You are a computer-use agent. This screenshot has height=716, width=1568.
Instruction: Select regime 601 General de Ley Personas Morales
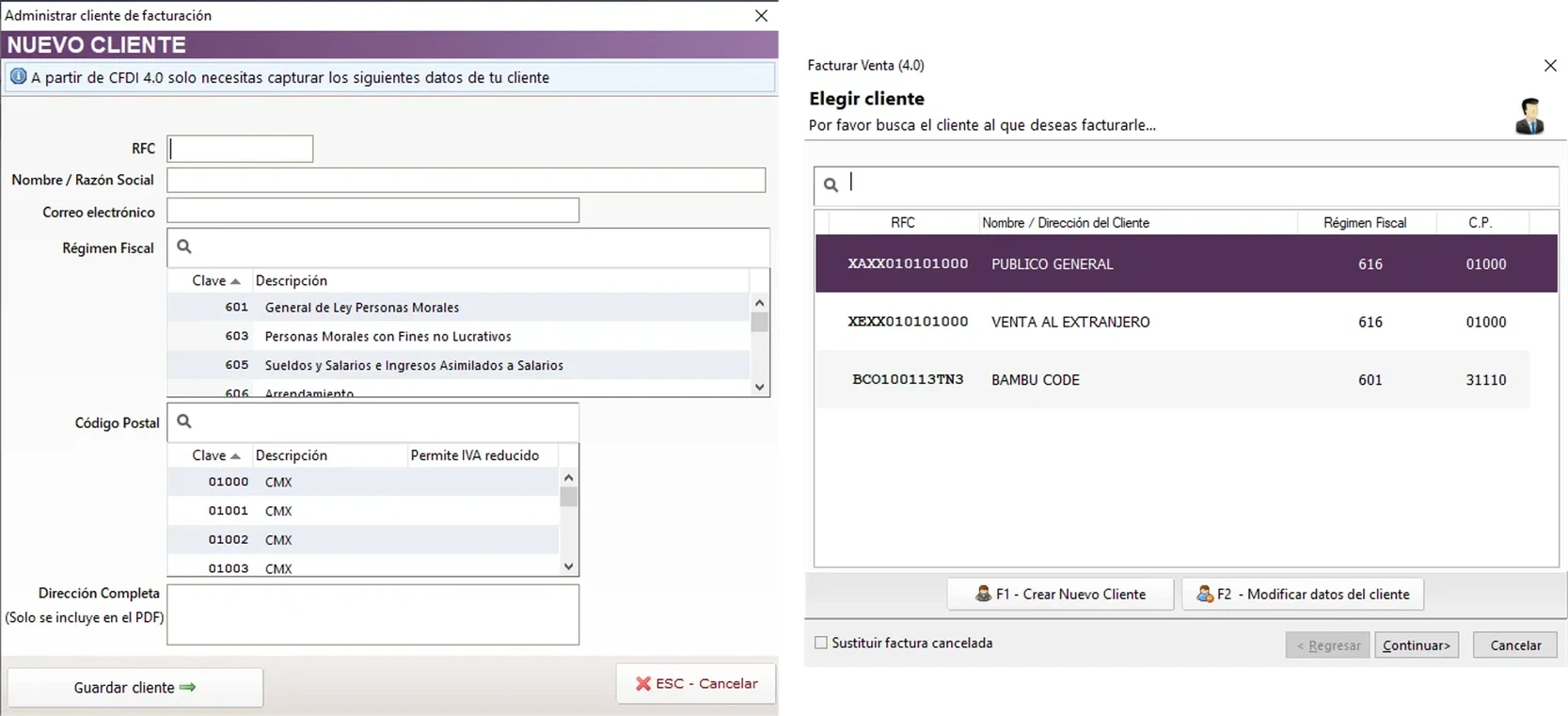[x=459, y=308]
